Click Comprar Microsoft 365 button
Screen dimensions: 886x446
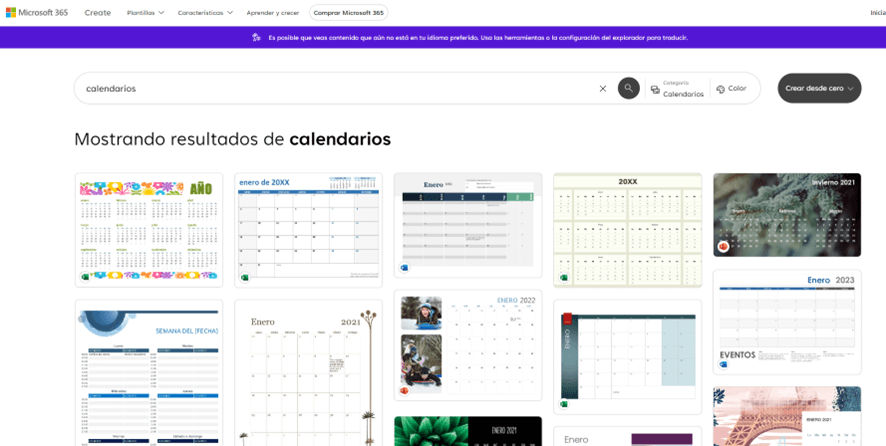coord(349,12)
